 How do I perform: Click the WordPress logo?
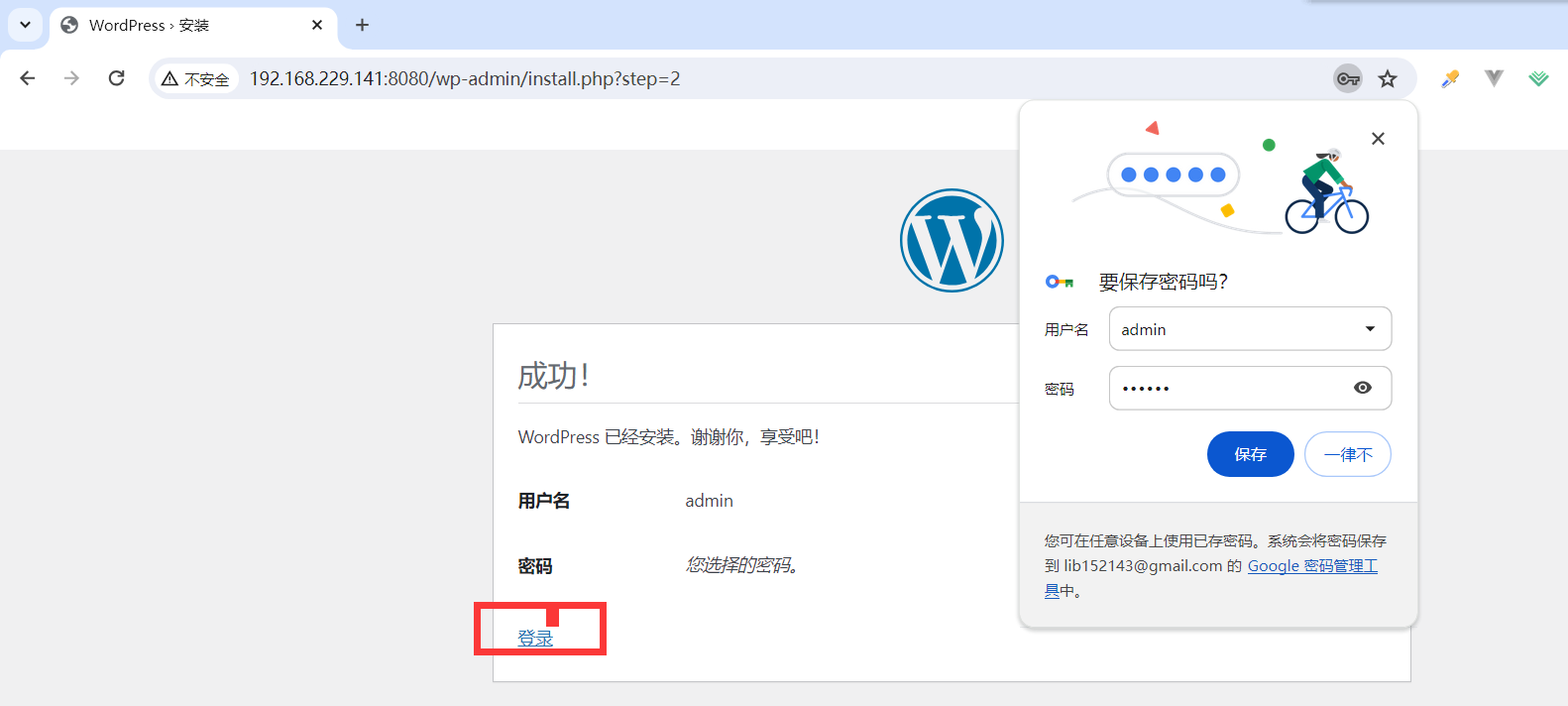coord(952,240)
